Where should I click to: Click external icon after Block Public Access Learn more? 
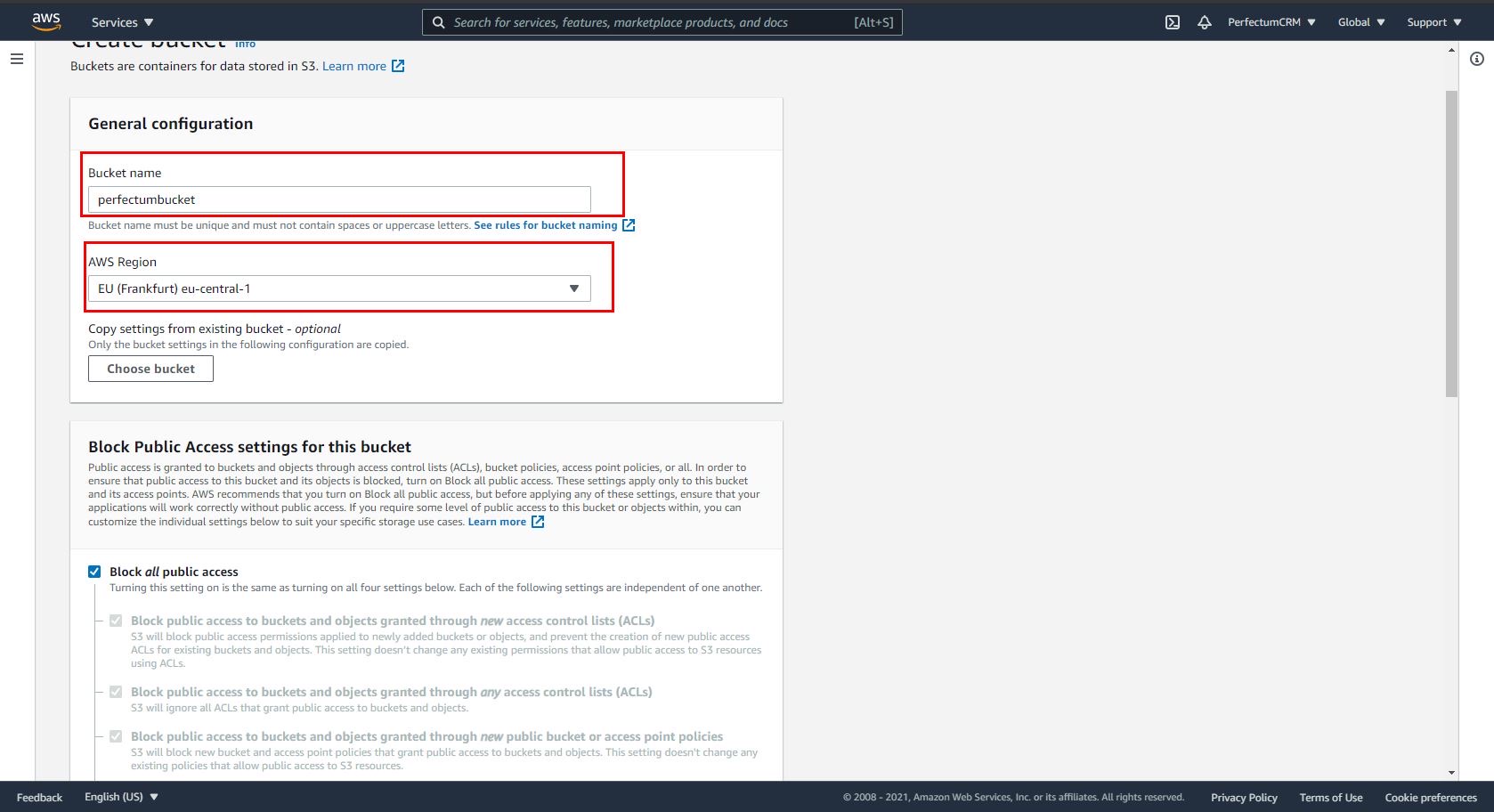[x=538, y=522]
